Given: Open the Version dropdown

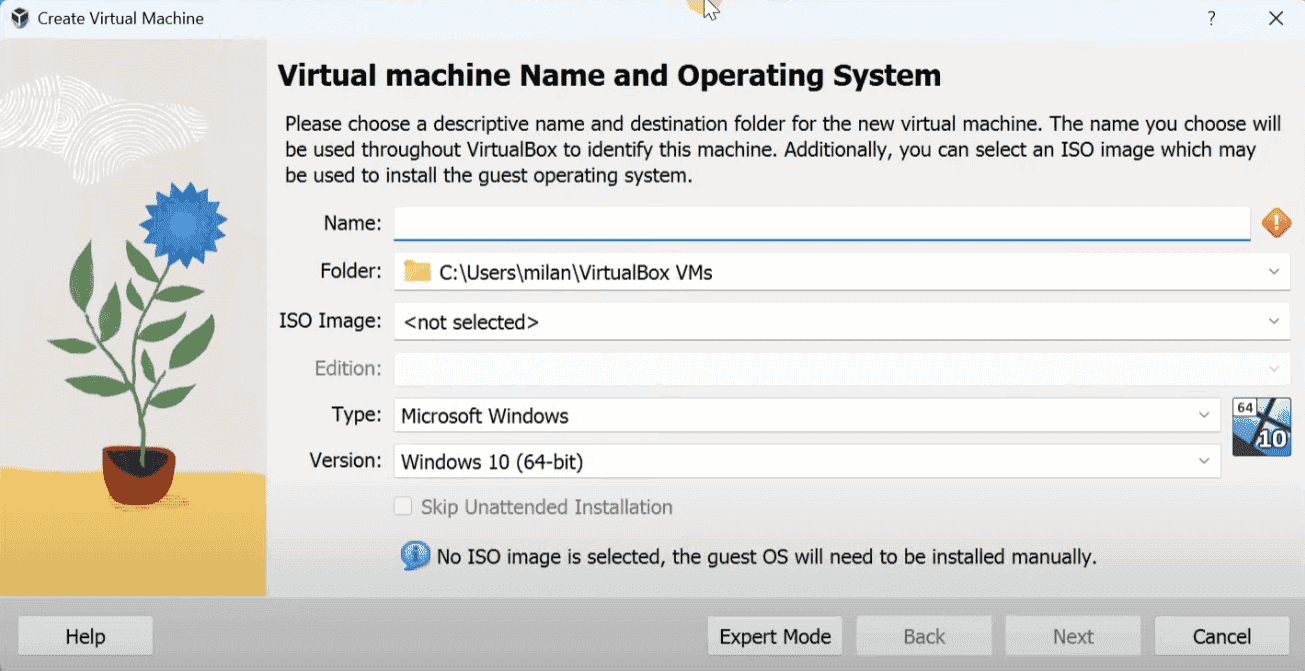Looking at the screenshot, I should coord(1205,461).
